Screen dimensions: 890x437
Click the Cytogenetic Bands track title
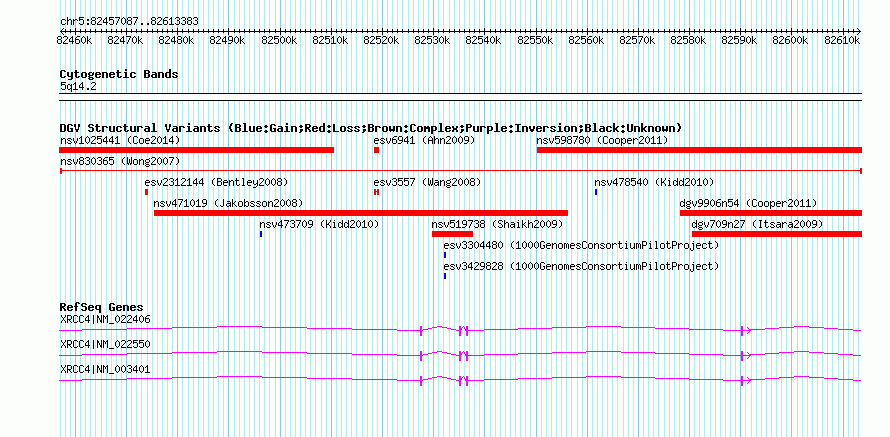119,74
